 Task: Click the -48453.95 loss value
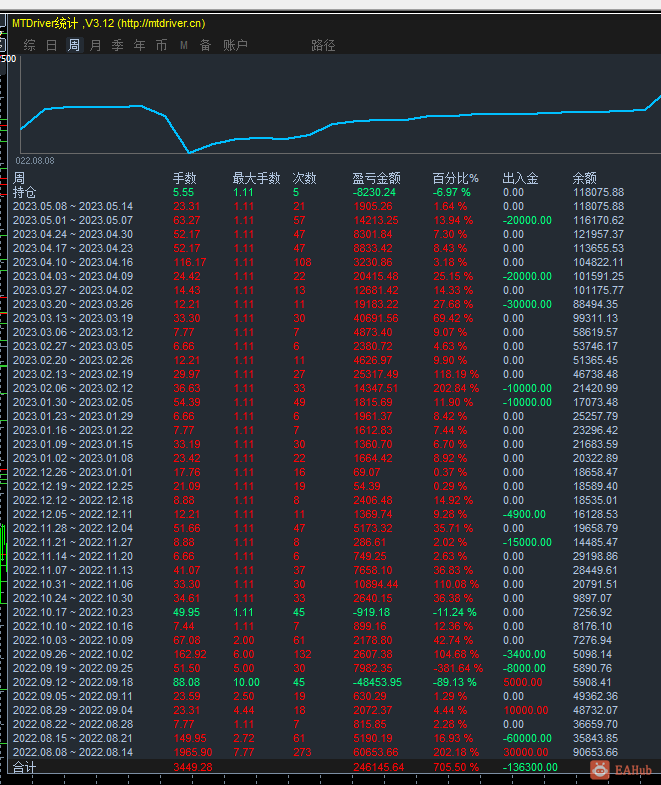(x=377, y=683)
